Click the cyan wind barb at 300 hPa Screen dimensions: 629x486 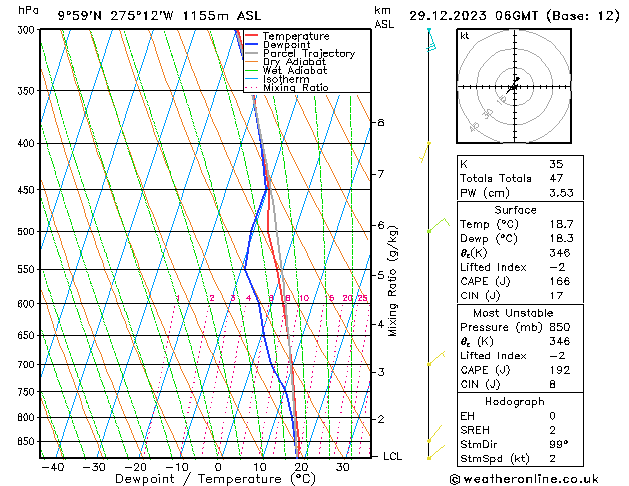[432, 42]
